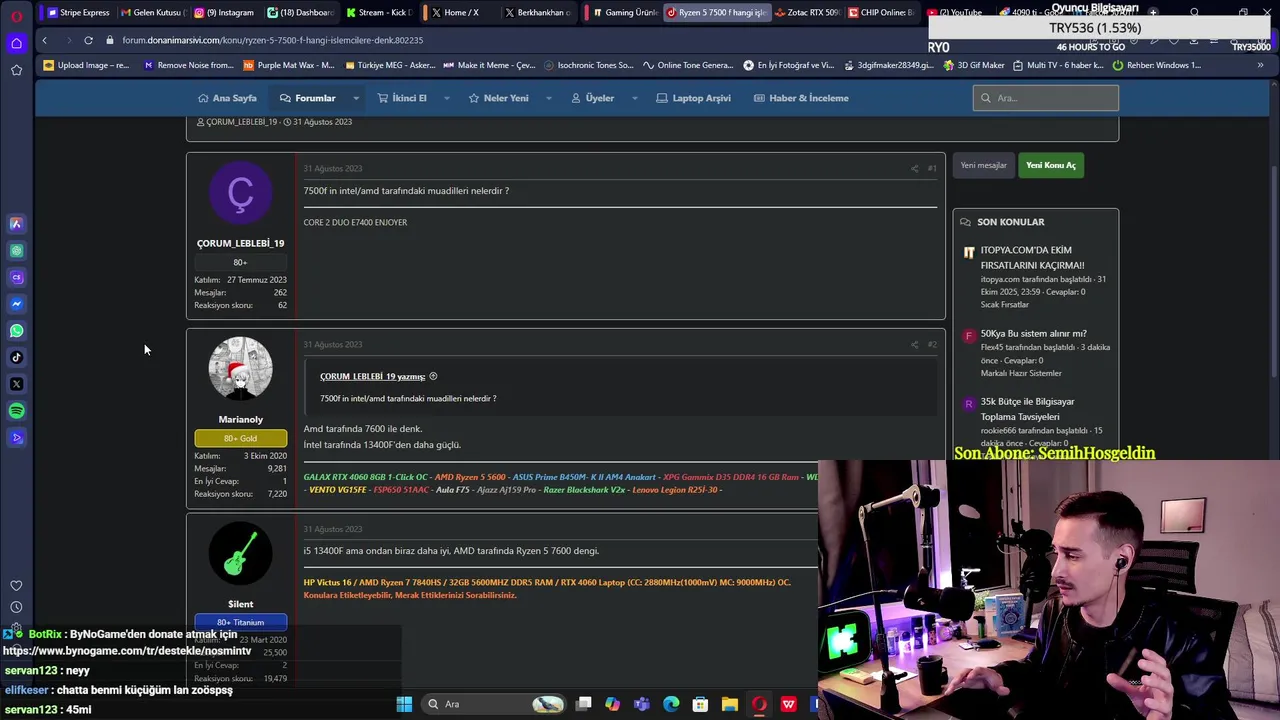Open Silent profile name link

[x=240, y=604]
